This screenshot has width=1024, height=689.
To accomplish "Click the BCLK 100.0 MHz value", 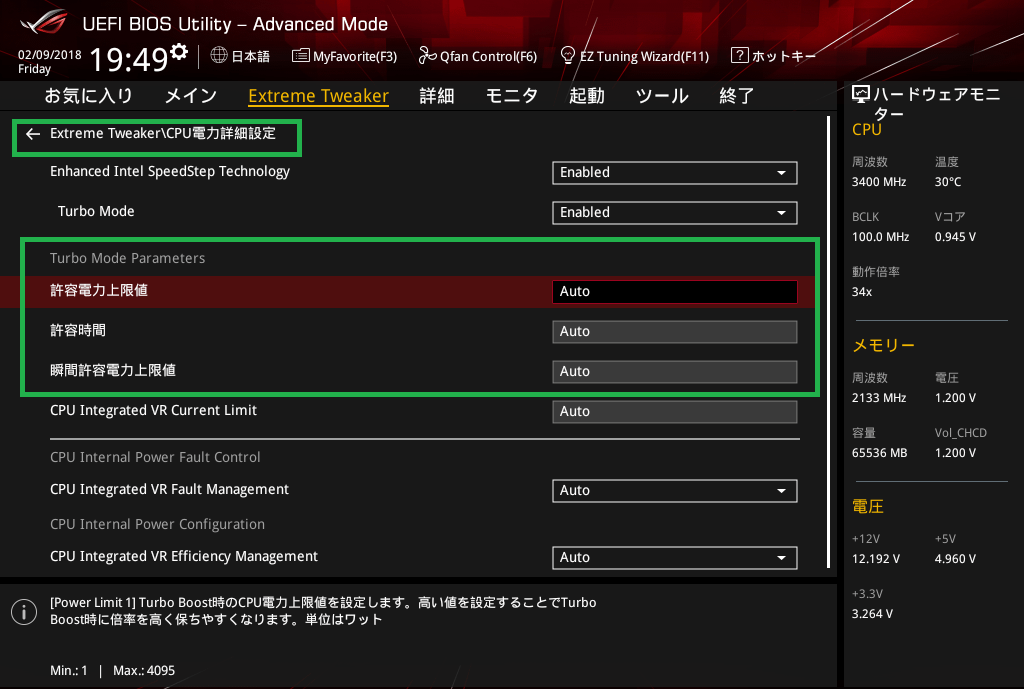I will pos(880,237).
